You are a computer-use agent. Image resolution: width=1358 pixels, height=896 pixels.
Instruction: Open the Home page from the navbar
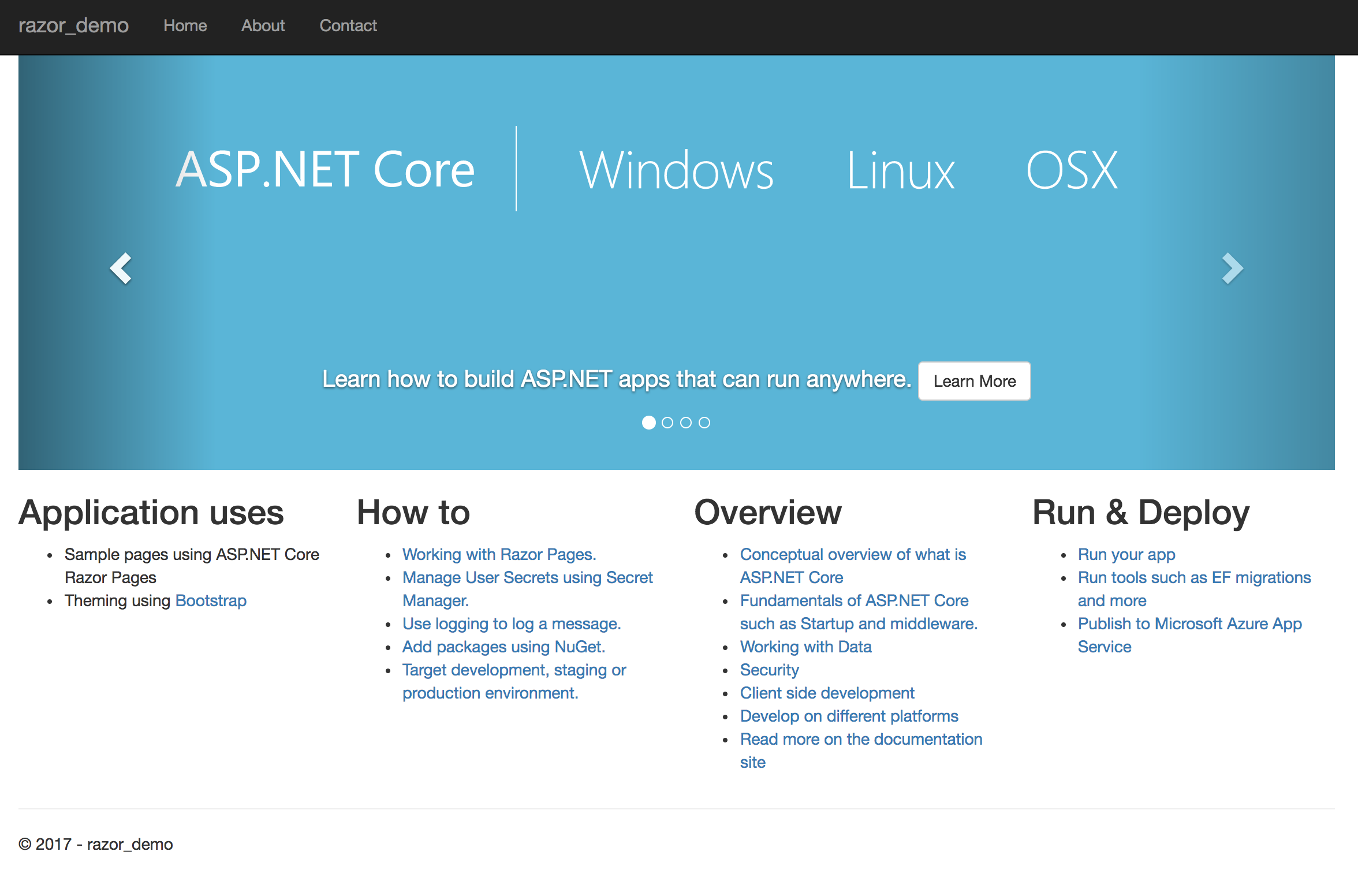(x=185, y=26)
